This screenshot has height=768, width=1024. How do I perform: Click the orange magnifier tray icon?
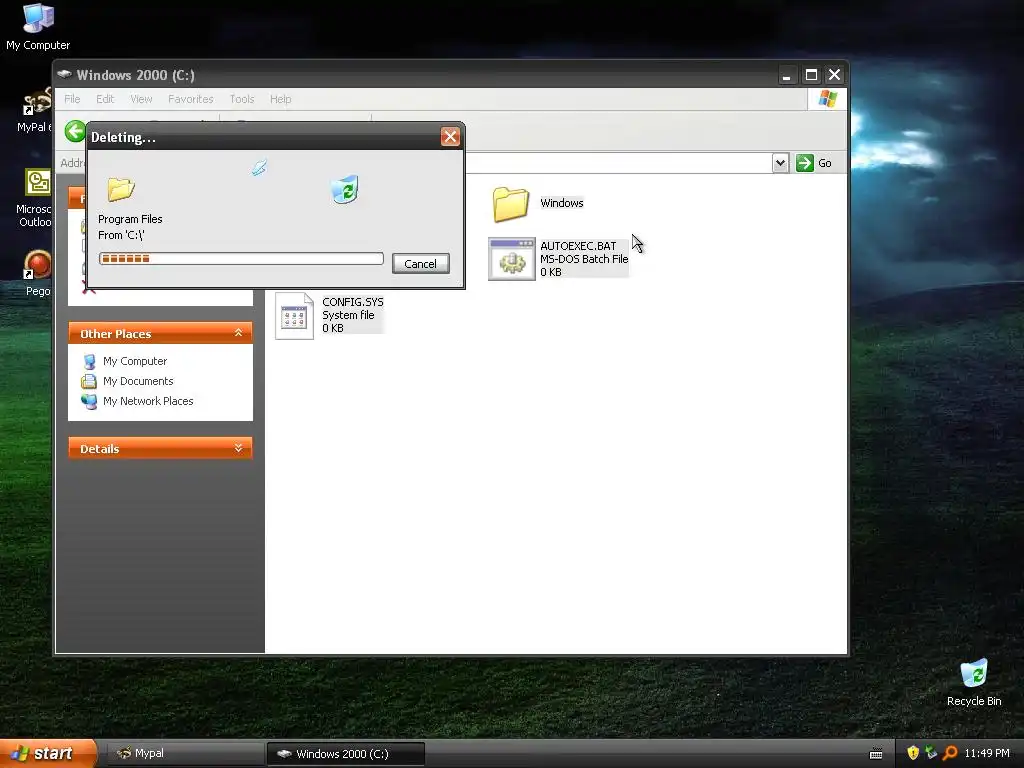pyautogui.click(x=950, y=753)
